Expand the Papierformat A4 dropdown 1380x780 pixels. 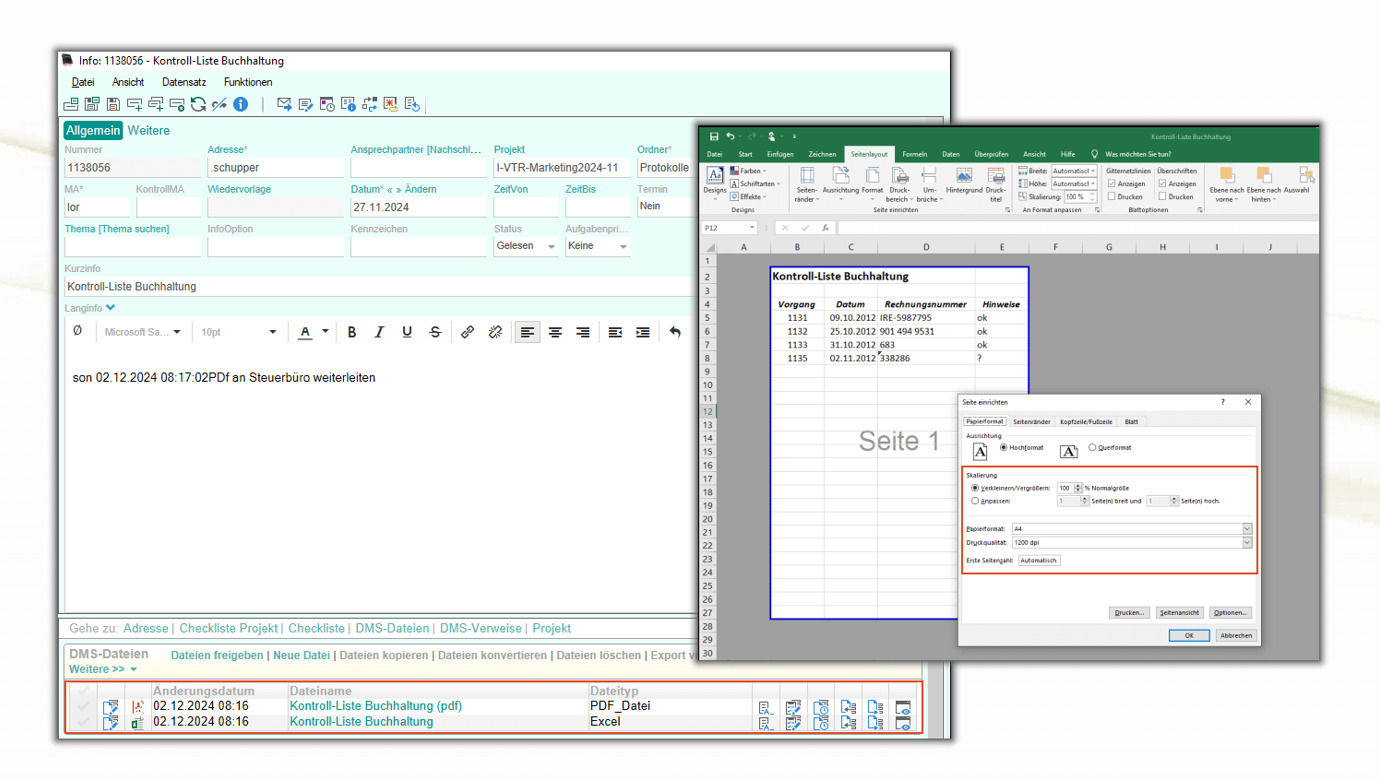pos(1246,529)
